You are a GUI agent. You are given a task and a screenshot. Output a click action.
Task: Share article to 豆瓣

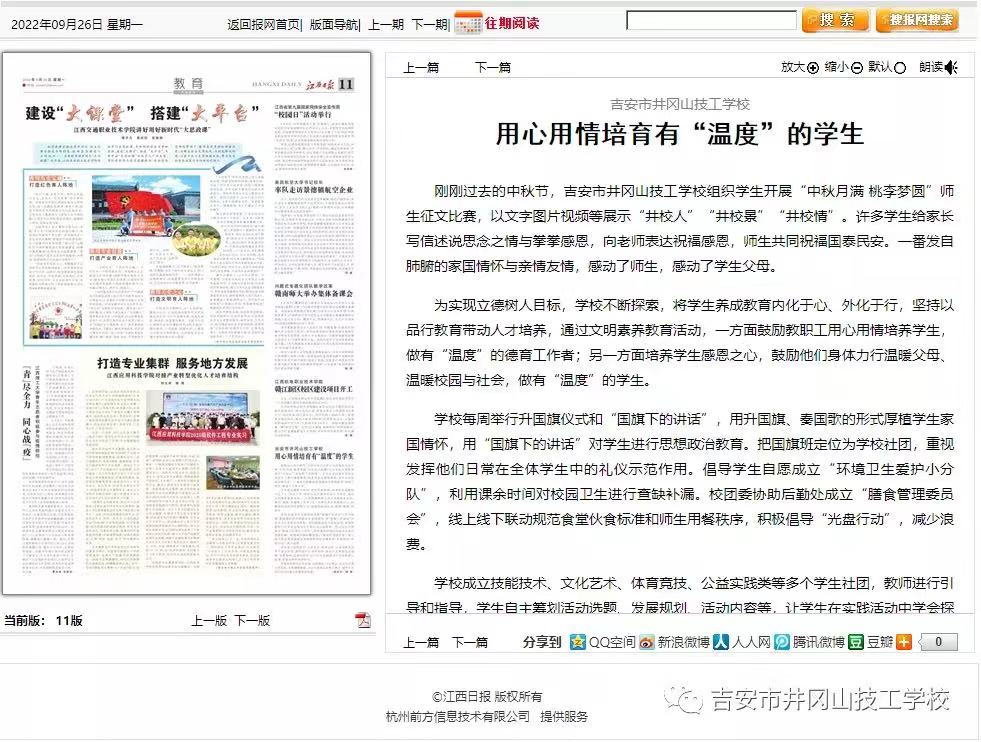point(856,642)
